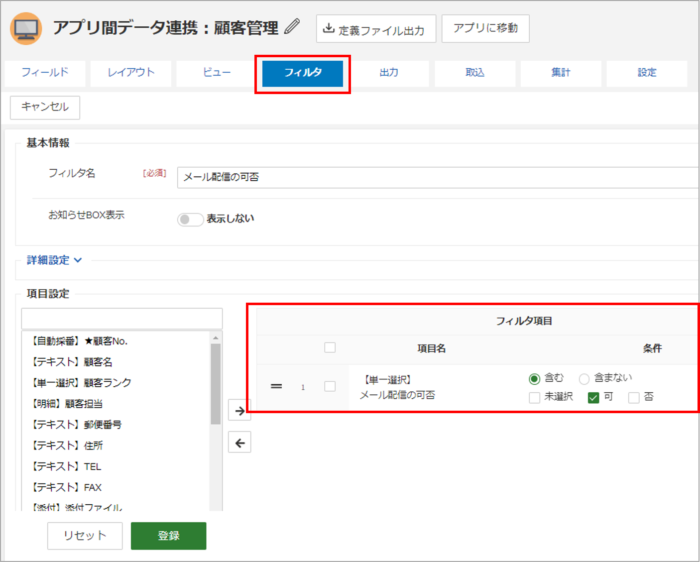Check the 否 checkbox
Viewport: 700px width, 562px height.
tap(633, 397)
